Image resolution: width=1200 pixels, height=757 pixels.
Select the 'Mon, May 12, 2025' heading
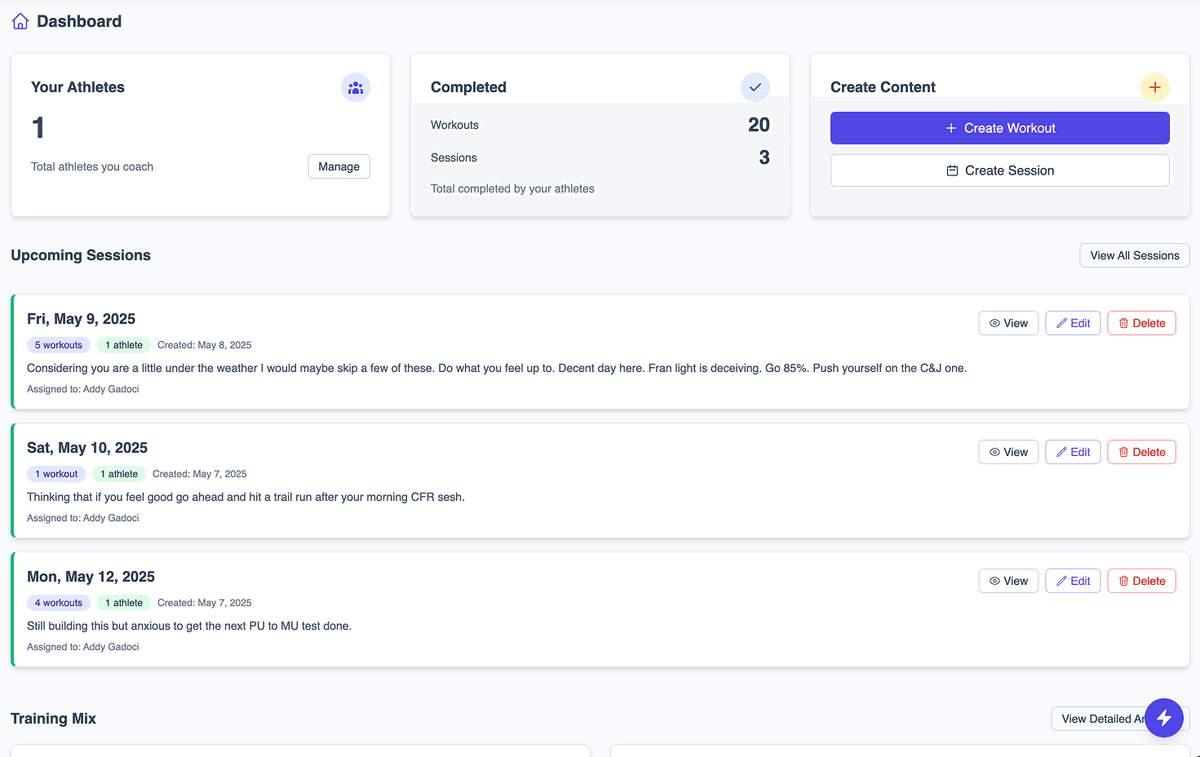tap(91, 577)
